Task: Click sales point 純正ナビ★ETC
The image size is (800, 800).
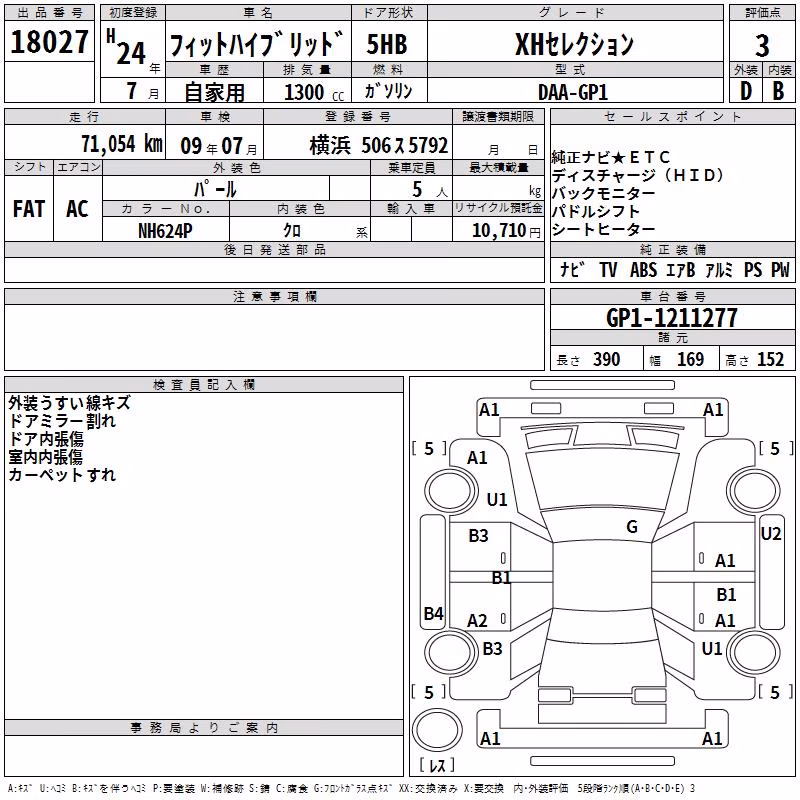Action: coord(611,157)
